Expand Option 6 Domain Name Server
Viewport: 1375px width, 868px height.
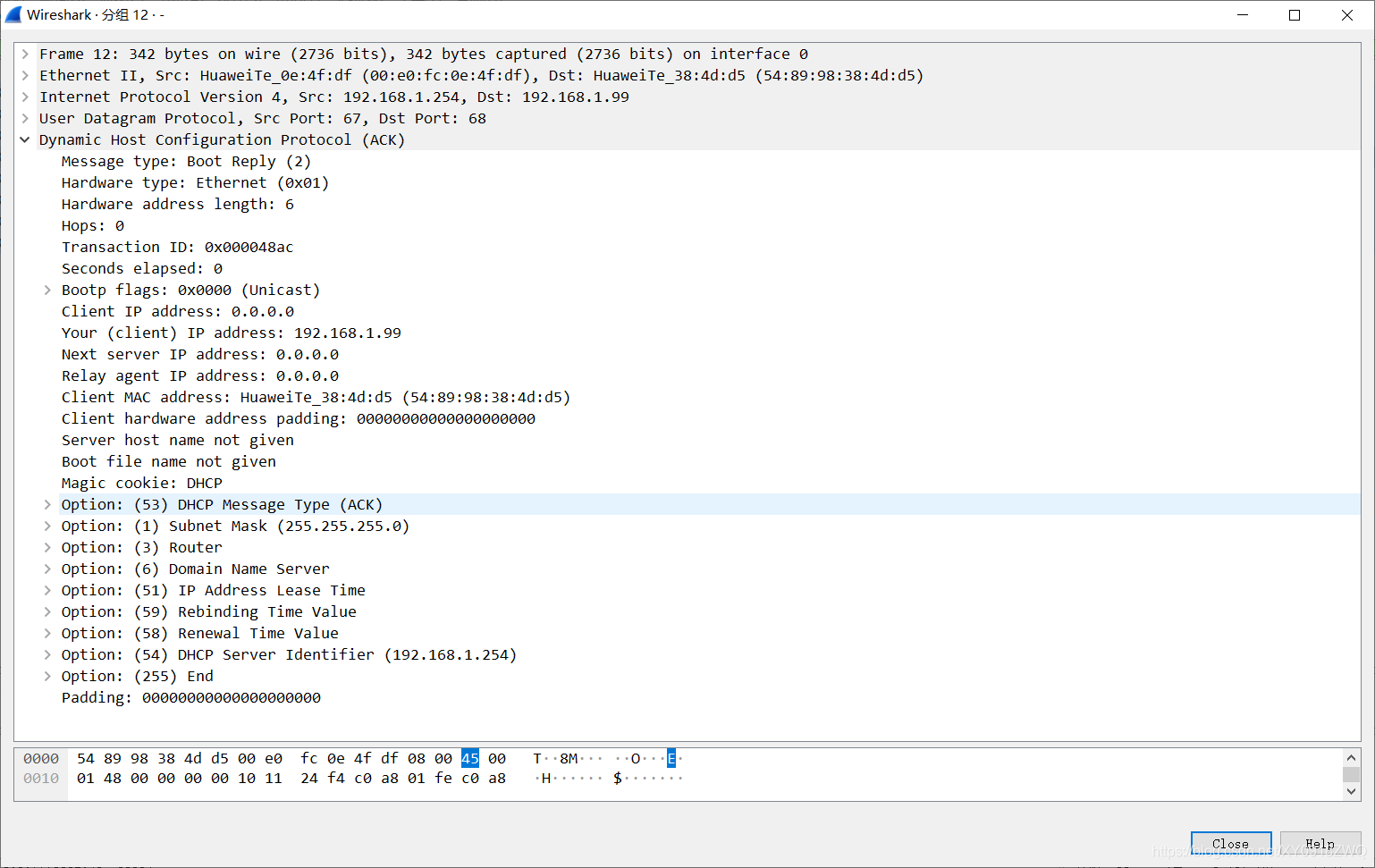point(47,569)
